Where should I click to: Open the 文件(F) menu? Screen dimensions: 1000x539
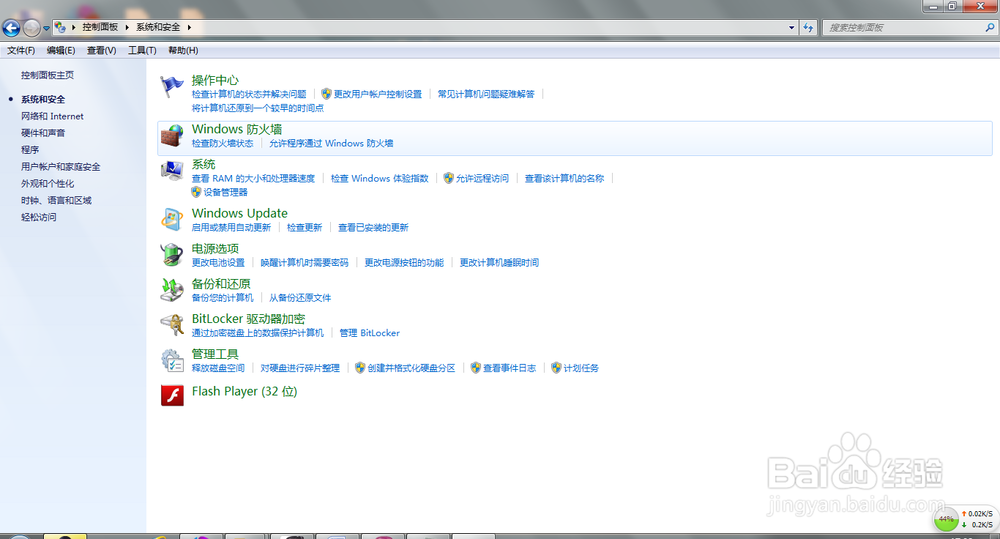[x=21, y=50]
